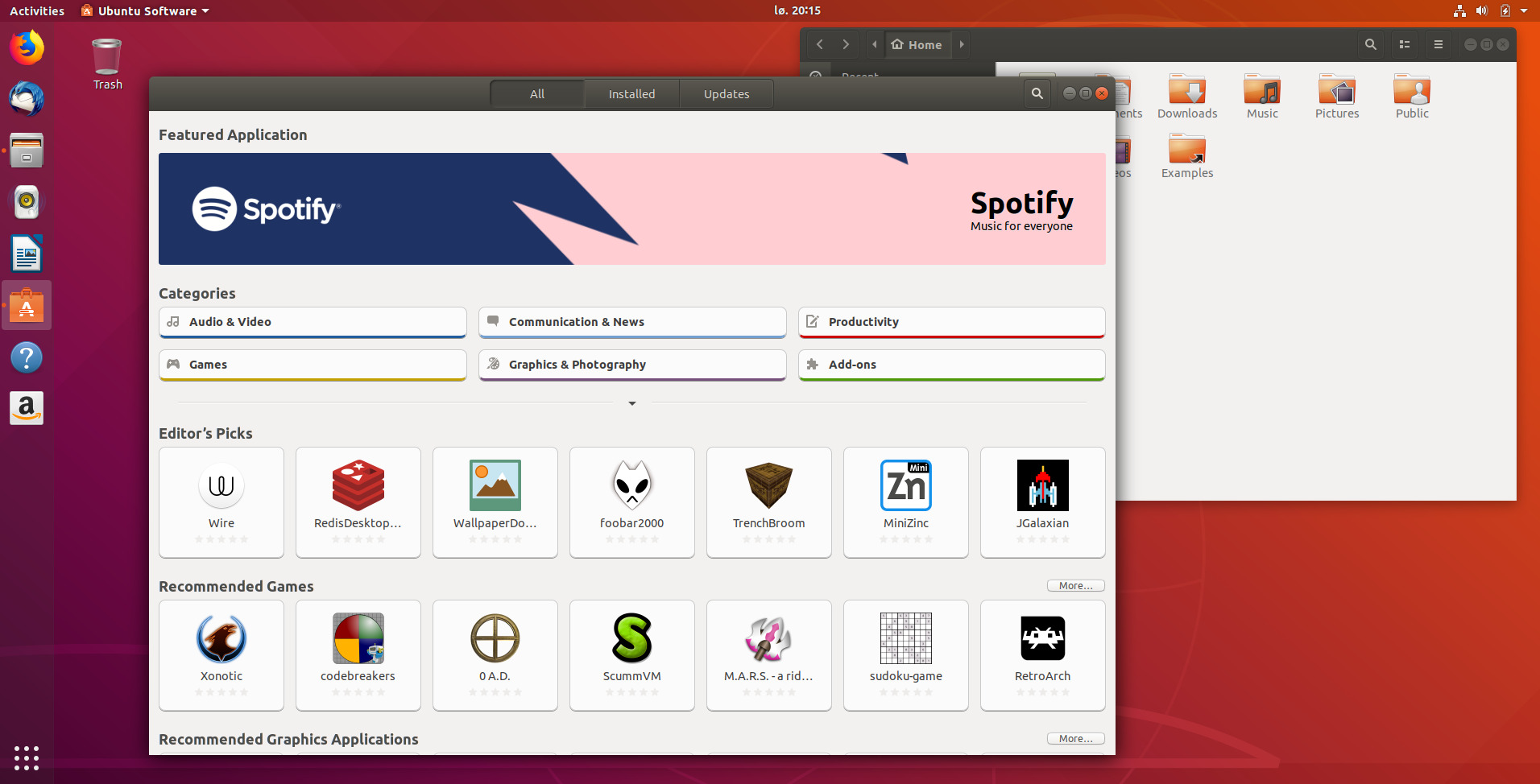This screenshot has height=784, width=1540.
Task: Browse the Add-ons category
Action: pyautogui.click(x=952, y=365)
